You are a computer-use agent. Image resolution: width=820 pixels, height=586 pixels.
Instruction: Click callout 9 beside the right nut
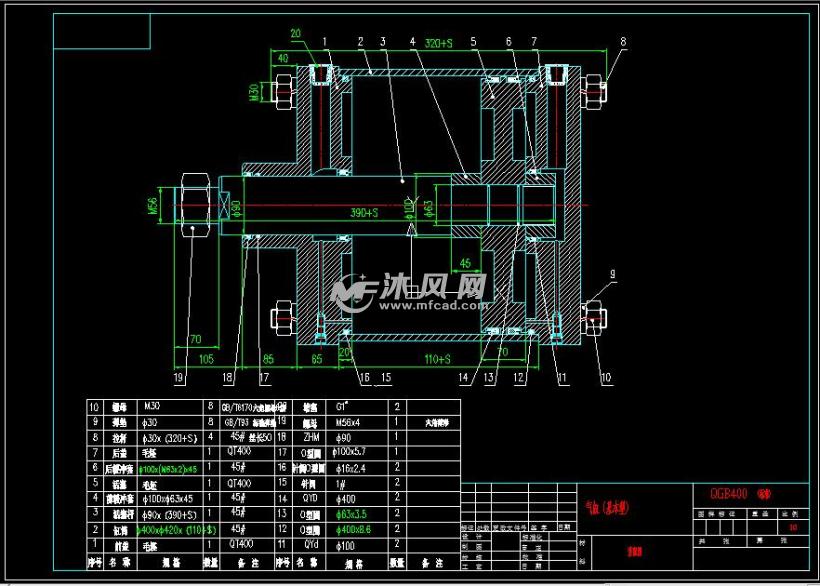point(612,274)
